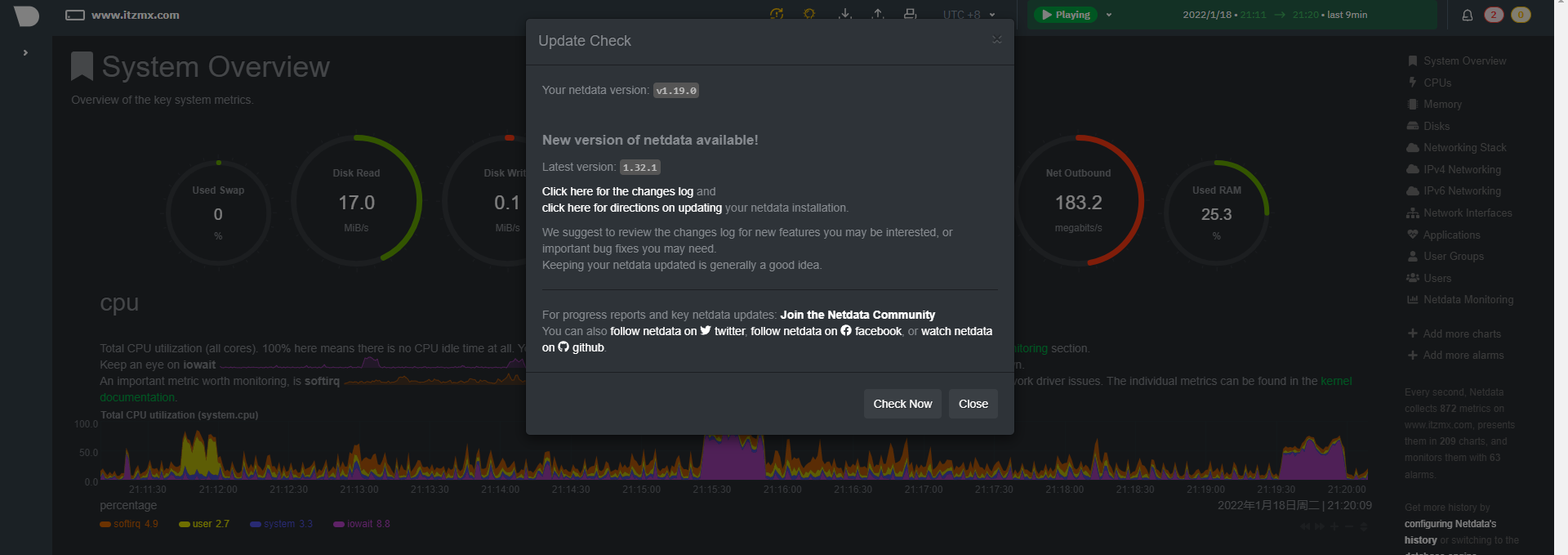
Task: Expand the left sidebar with the arrow
Action: tap(25, 52)
